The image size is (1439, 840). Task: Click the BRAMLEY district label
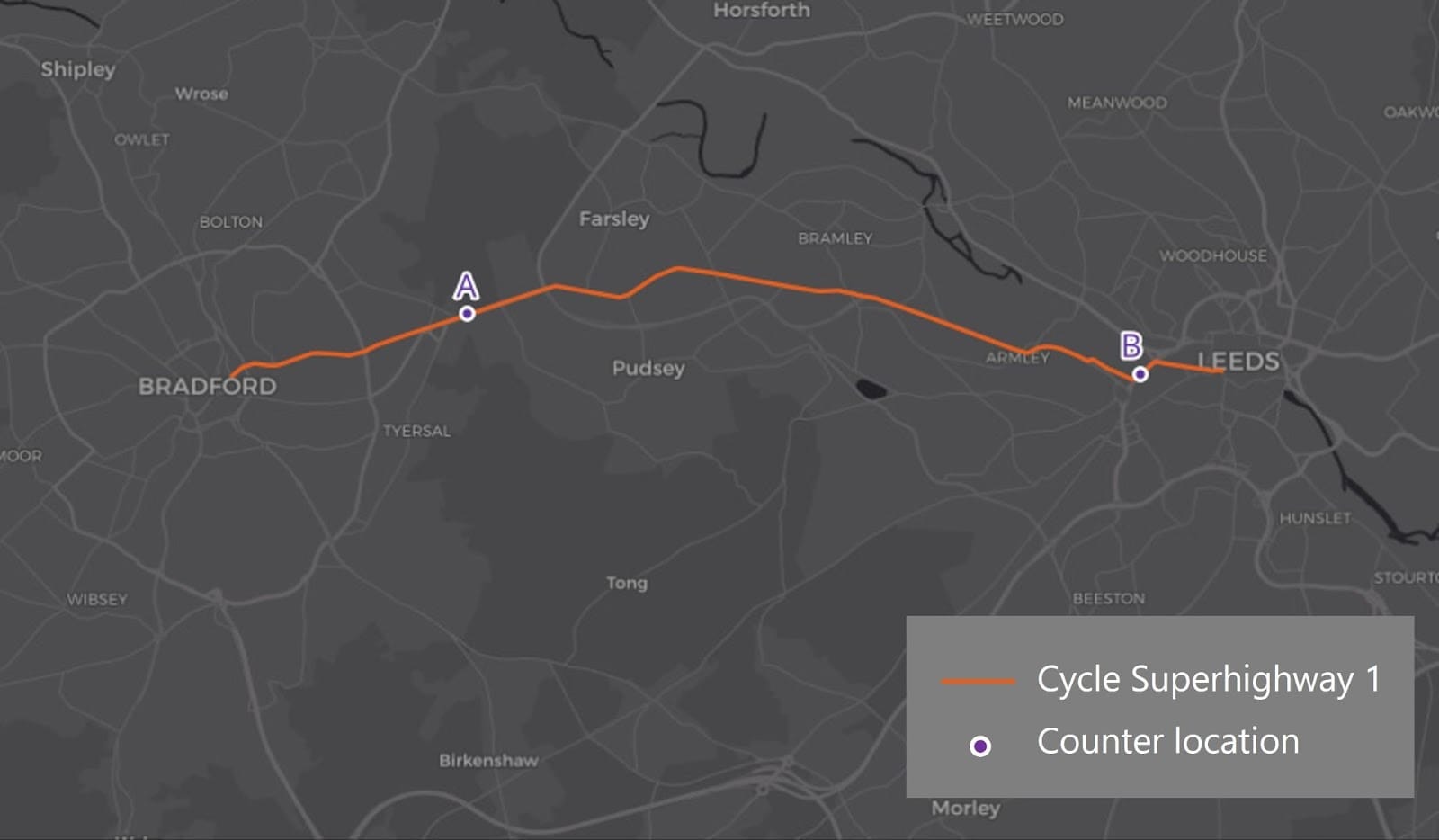835,238
